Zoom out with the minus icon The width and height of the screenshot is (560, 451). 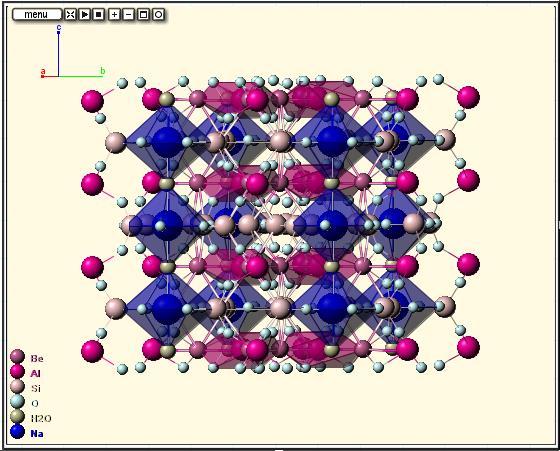[x=129, y=14]
